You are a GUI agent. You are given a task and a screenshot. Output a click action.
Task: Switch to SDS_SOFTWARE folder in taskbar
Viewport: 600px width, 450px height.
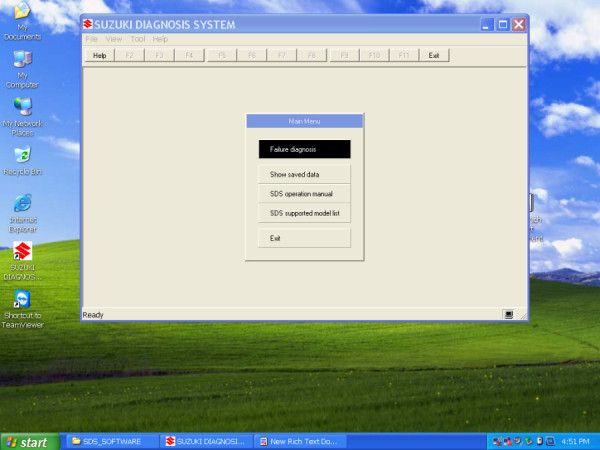110,441
